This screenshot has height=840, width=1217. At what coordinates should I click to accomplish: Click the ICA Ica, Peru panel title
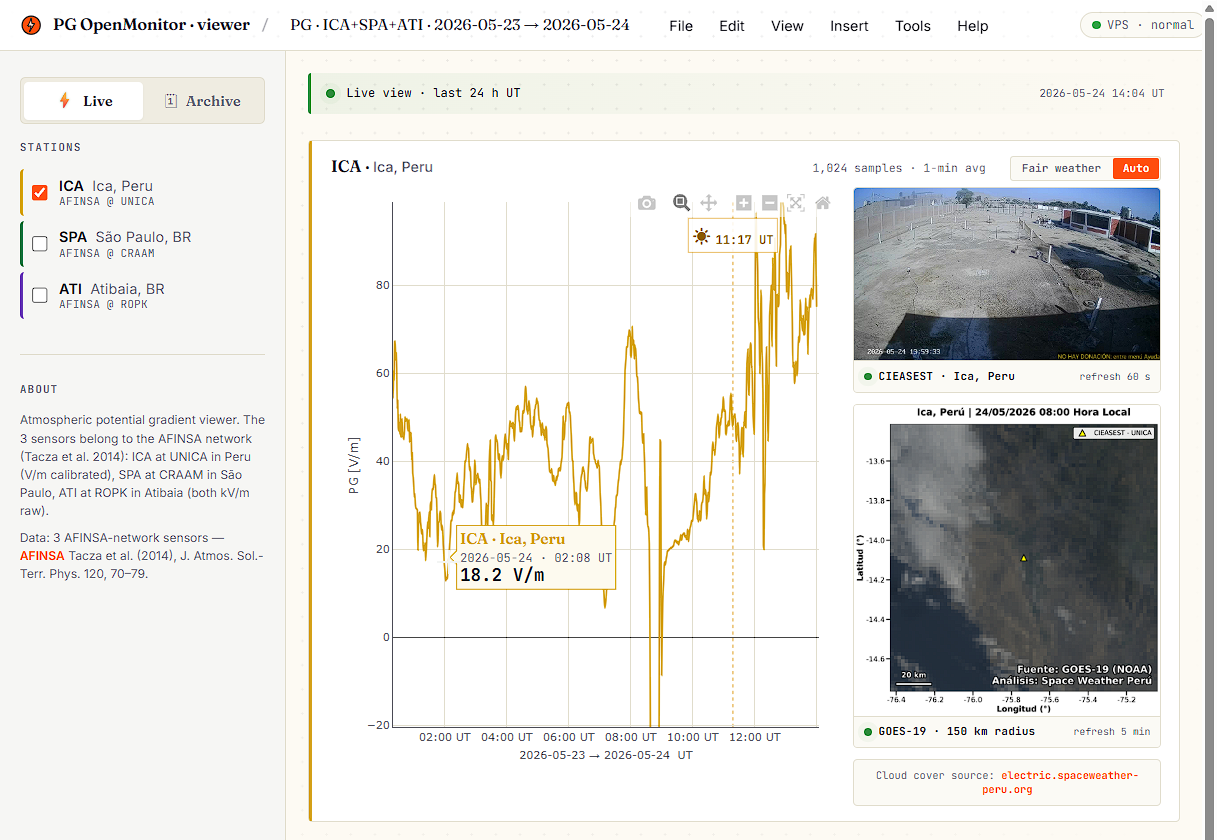(382, 167)
